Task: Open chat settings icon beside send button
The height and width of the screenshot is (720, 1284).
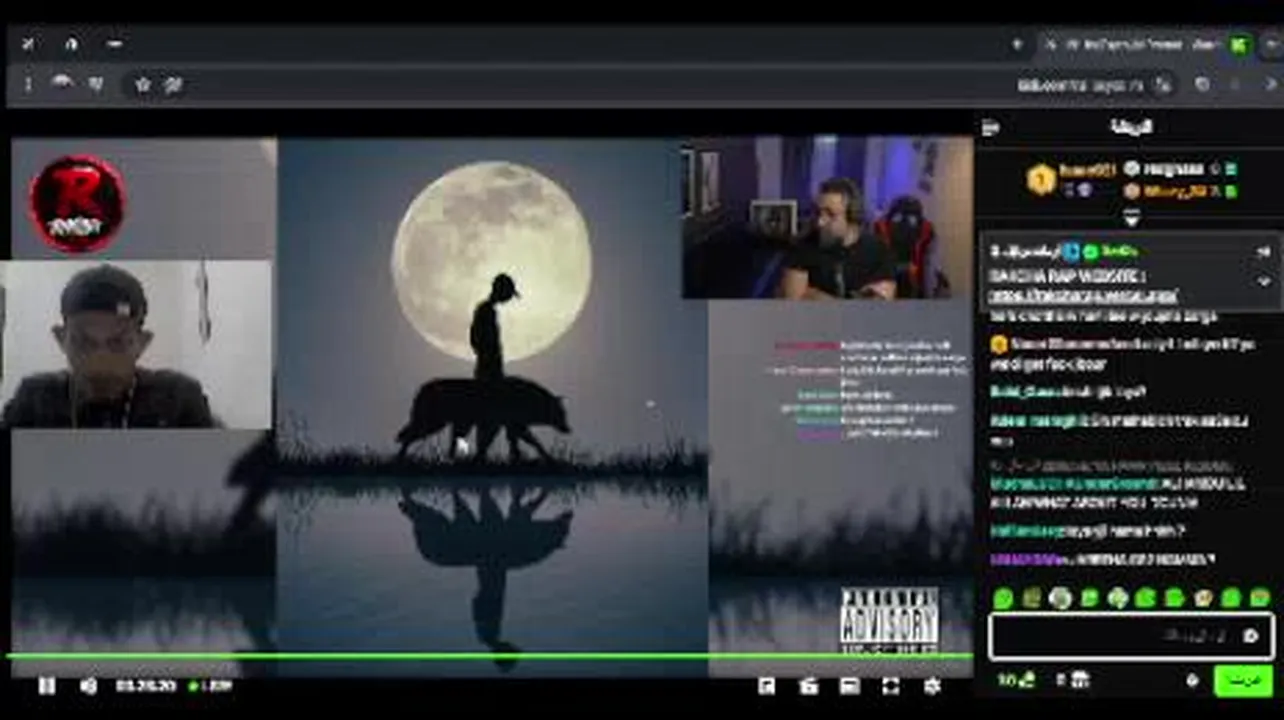Action: (1192, 681)
